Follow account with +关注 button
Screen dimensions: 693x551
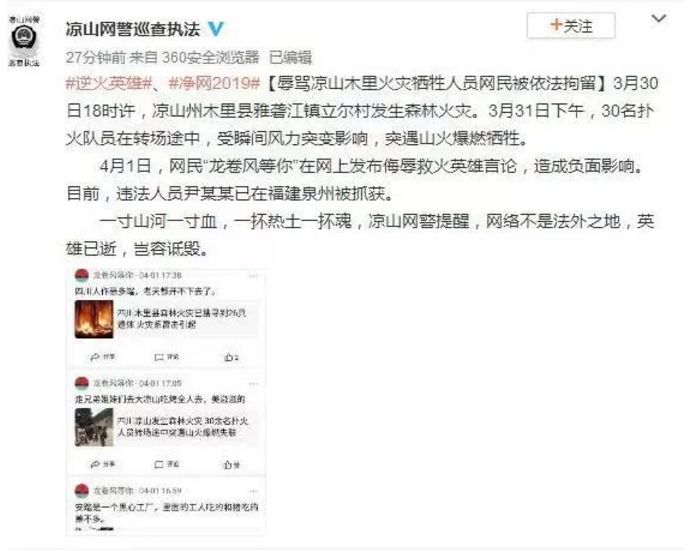571,26
